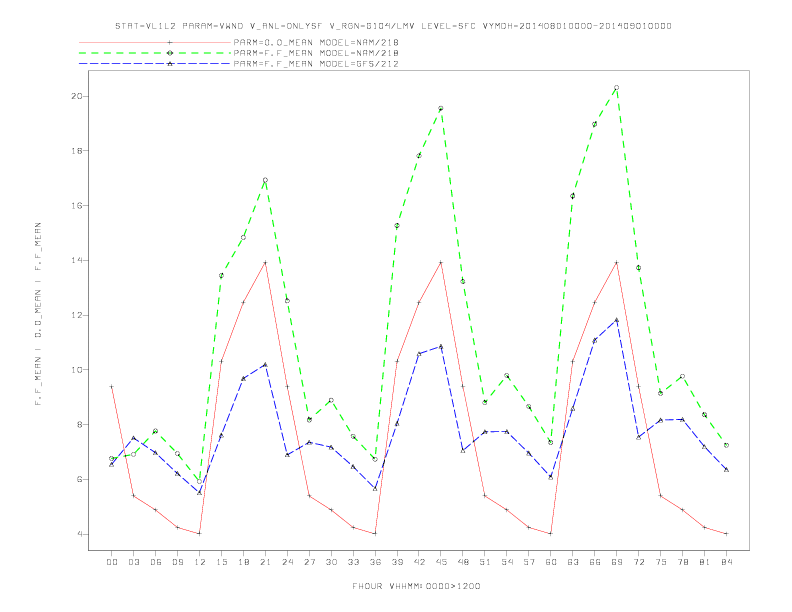This screenshot has width=792, height=612.
Task: Click x-axis tick label 66
Action: 595,562
